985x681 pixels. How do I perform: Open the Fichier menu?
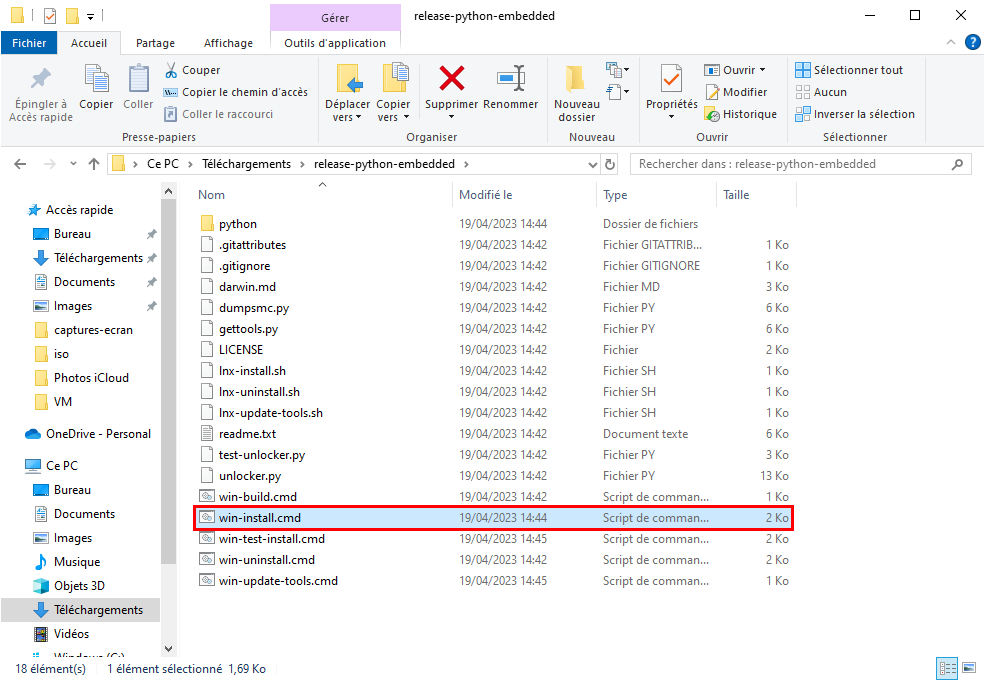29,43
